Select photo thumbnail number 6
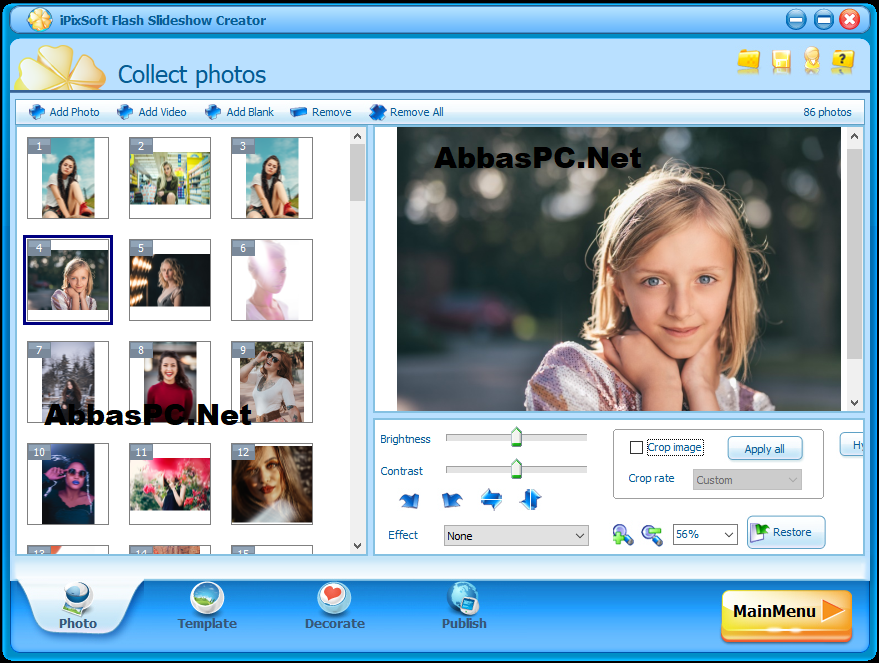Image resolution: width=879 pixels, height=663 pixels. click(x=272, y=280)
